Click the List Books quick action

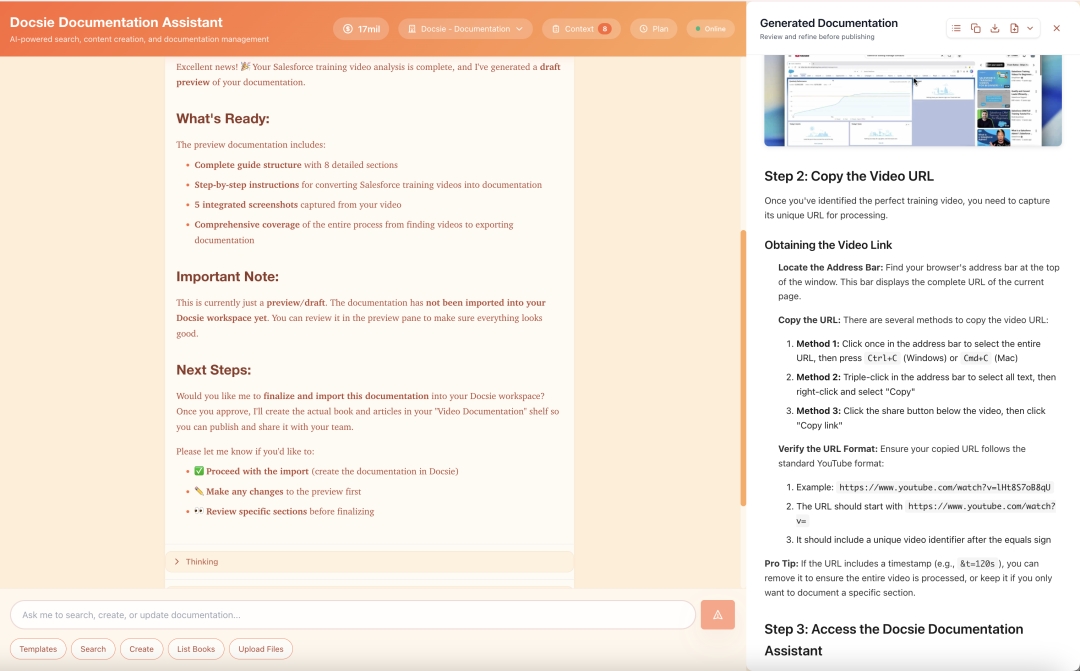[196, 649]
